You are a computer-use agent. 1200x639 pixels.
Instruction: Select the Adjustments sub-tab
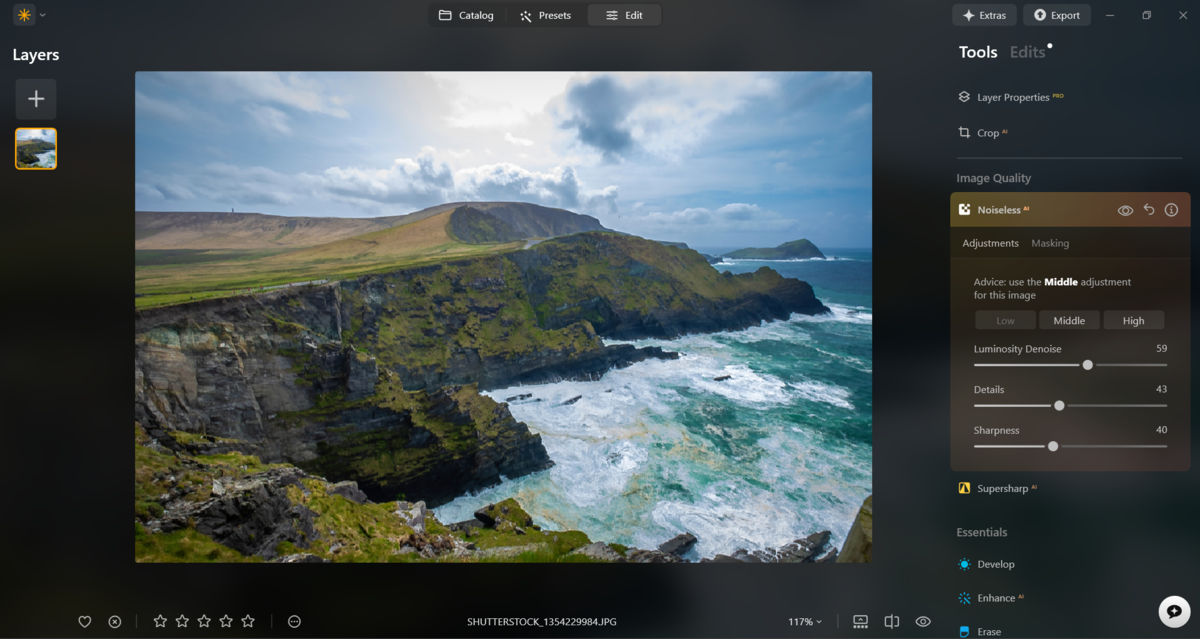tap(990, 243)
